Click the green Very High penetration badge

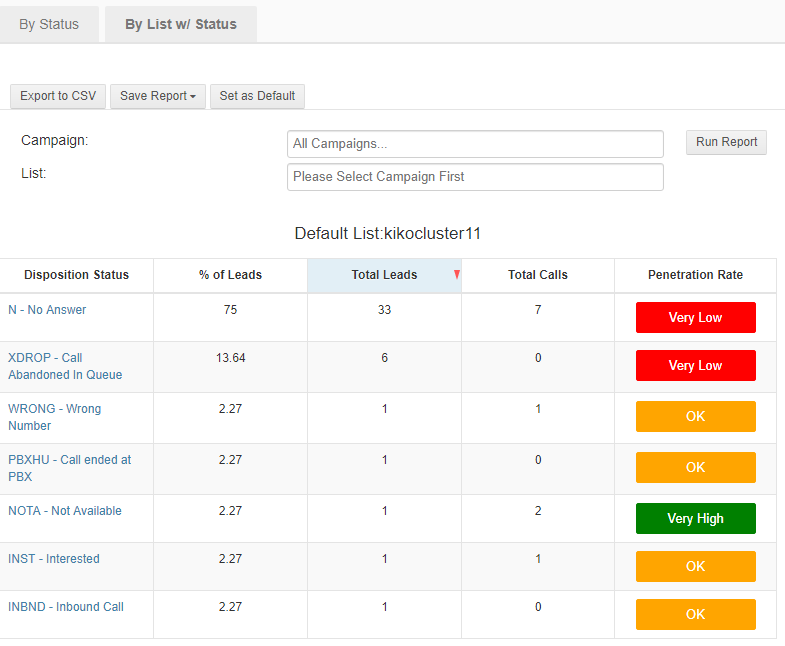point(695,519)
